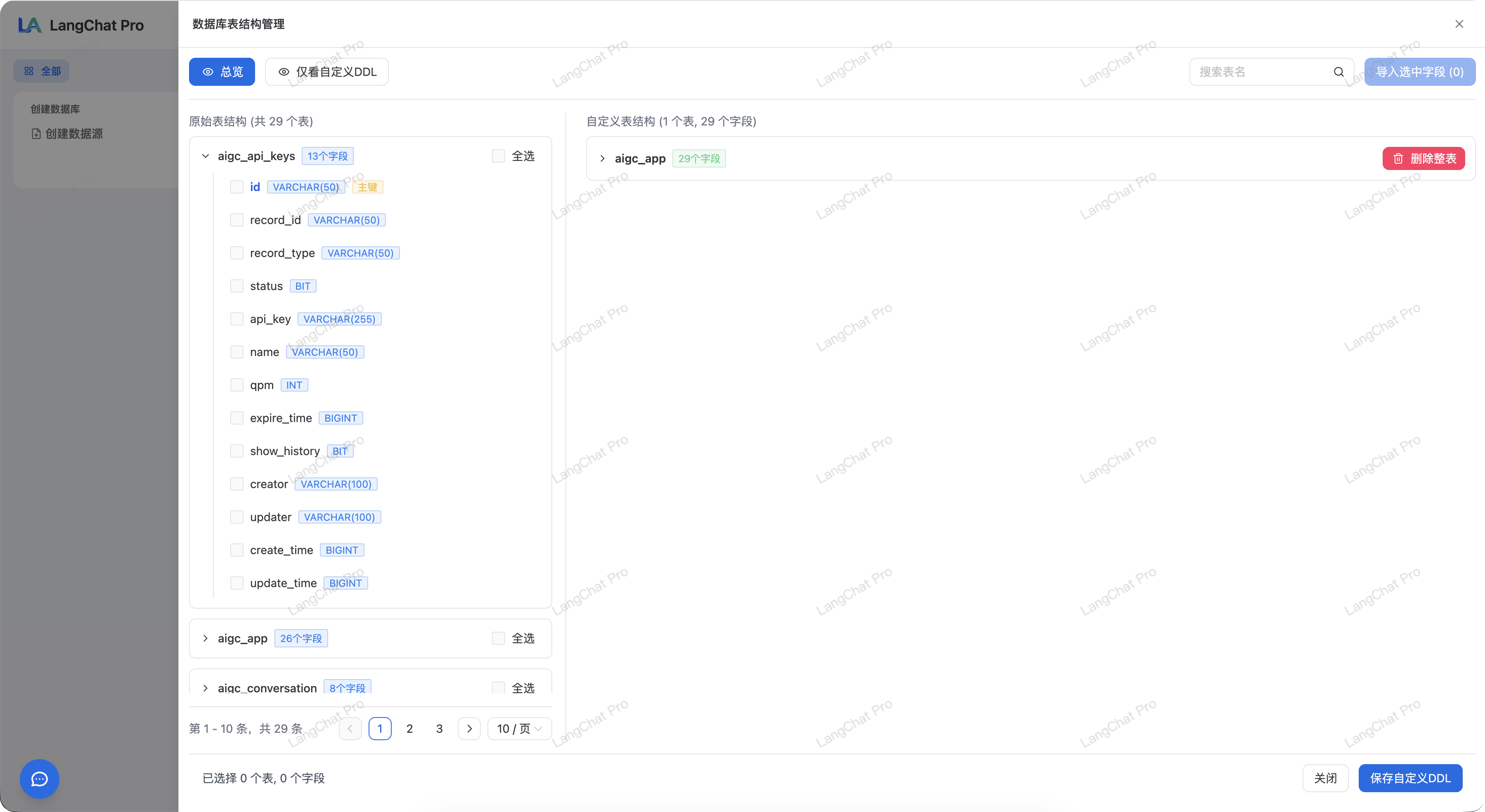The width and height of the screenshot is (1485, 812).
Task: Click the trash icon on 删除整表
Action: (1398, 158)
